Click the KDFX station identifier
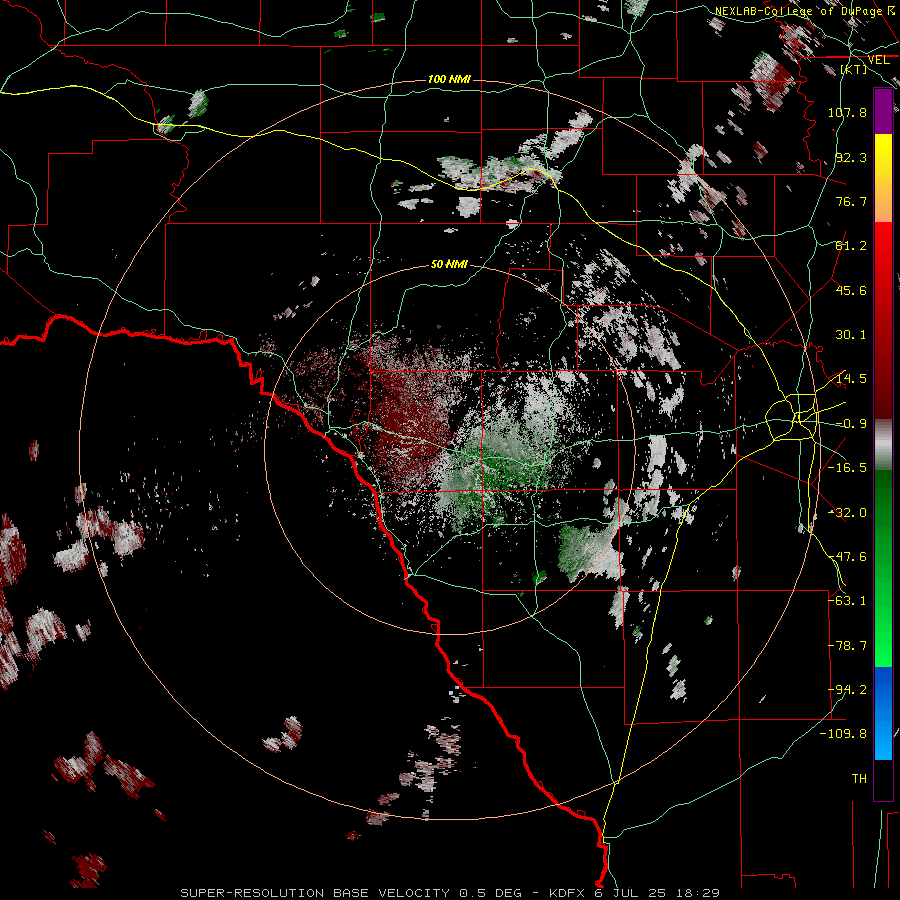 [x=567, y=893]
